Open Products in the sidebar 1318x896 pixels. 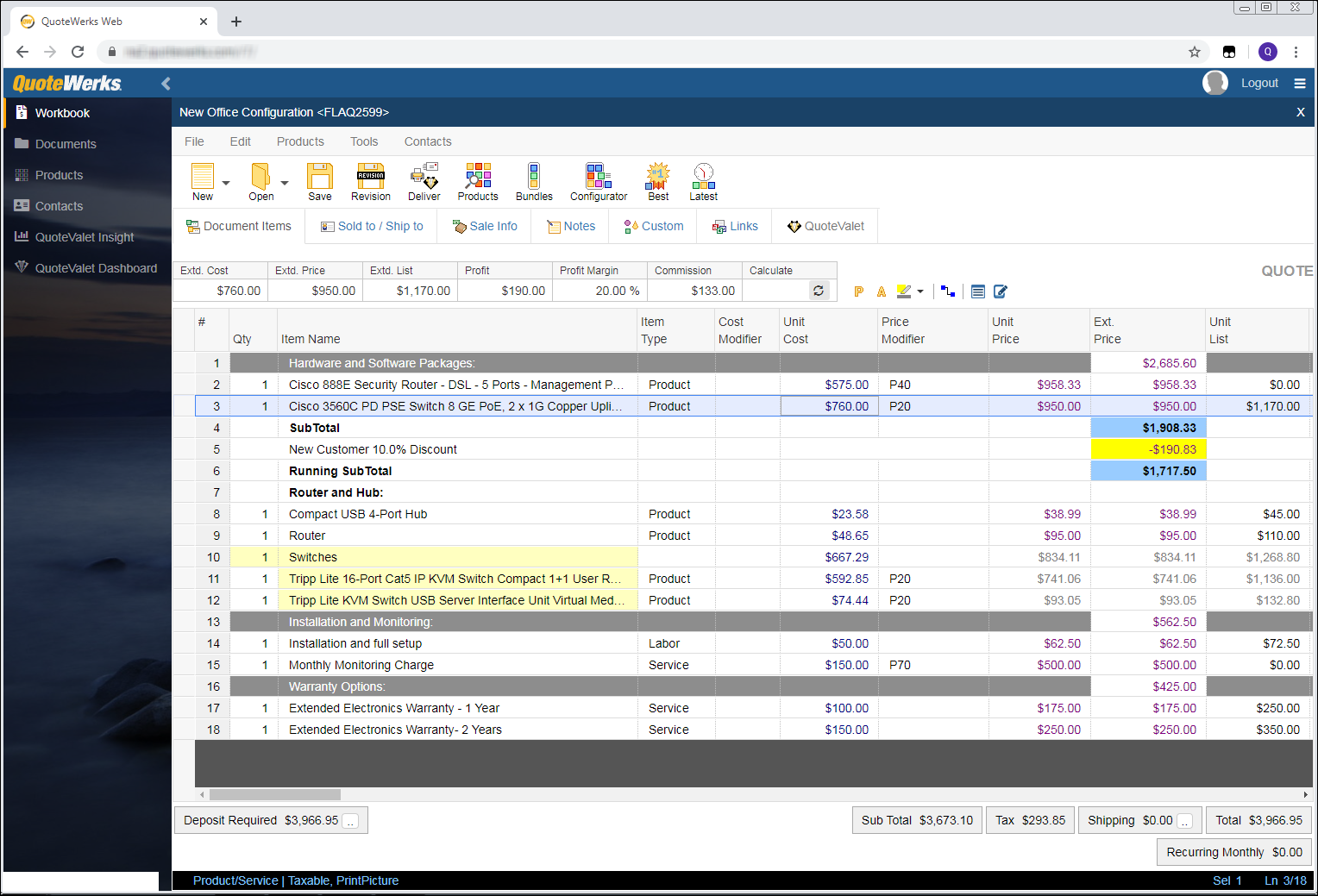point(87,175)
